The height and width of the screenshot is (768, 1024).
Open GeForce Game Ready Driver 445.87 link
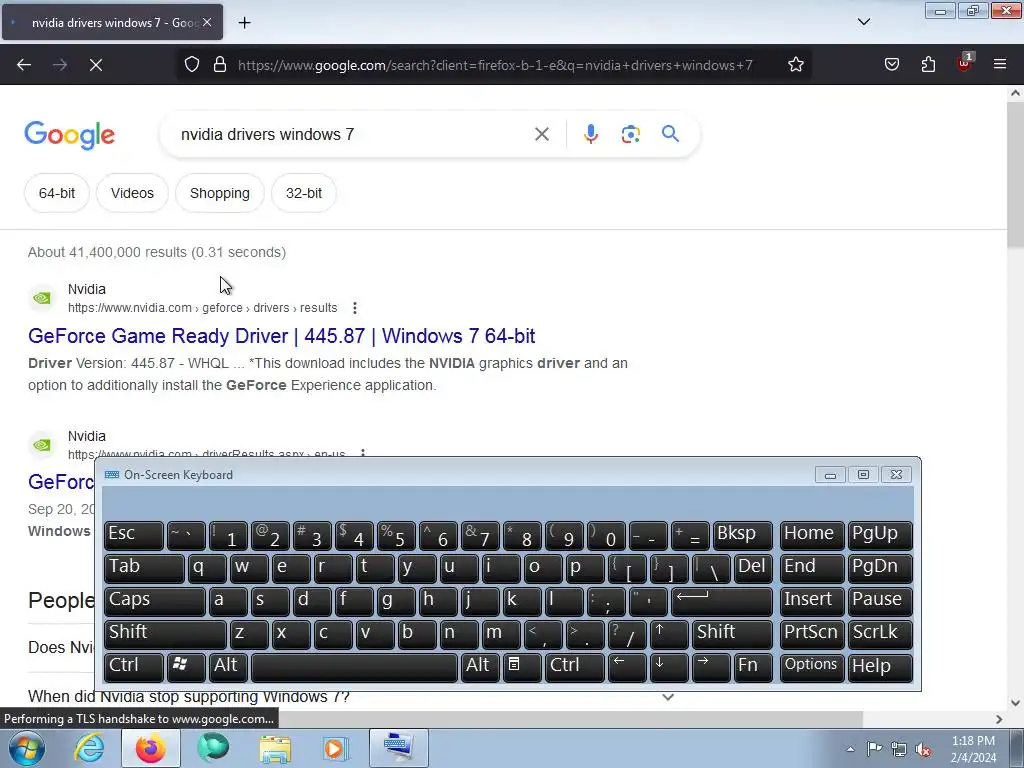(281, 336)
